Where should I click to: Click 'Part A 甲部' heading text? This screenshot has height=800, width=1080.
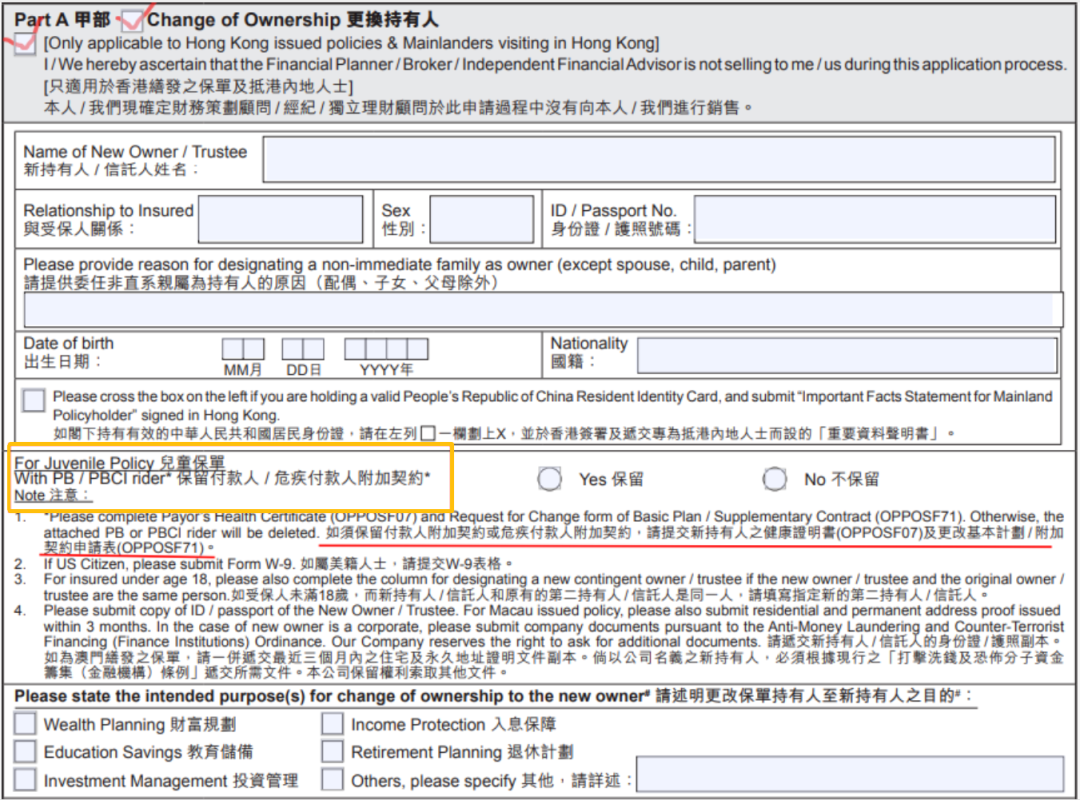62,20
